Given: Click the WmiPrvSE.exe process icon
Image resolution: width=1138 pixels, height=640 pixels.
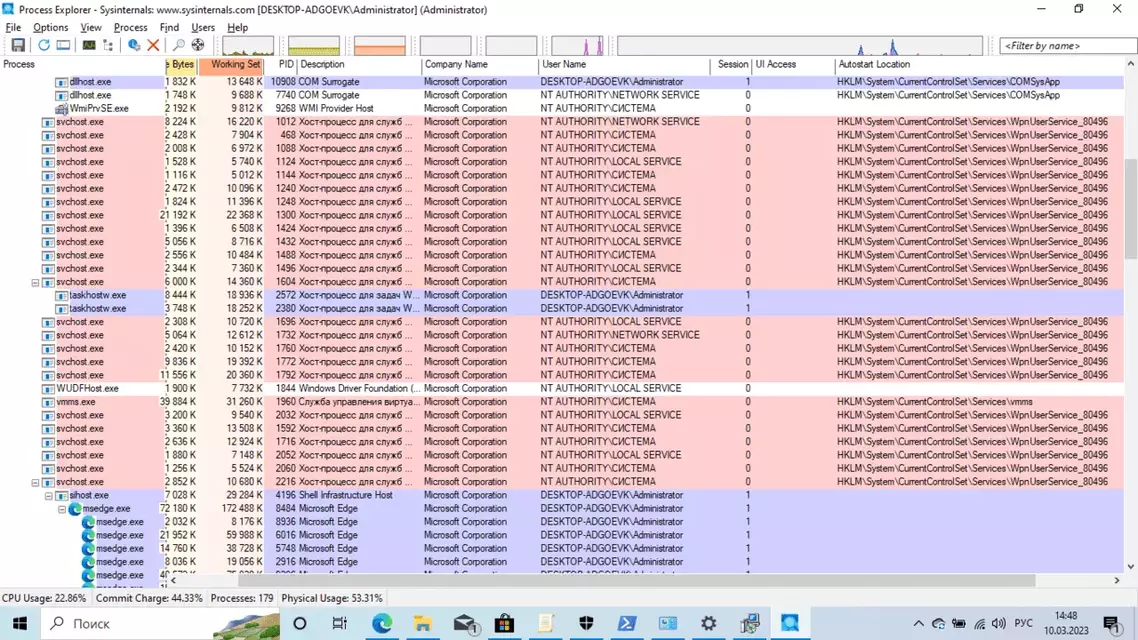Looking at the screenshot, I should click(62, 109).
